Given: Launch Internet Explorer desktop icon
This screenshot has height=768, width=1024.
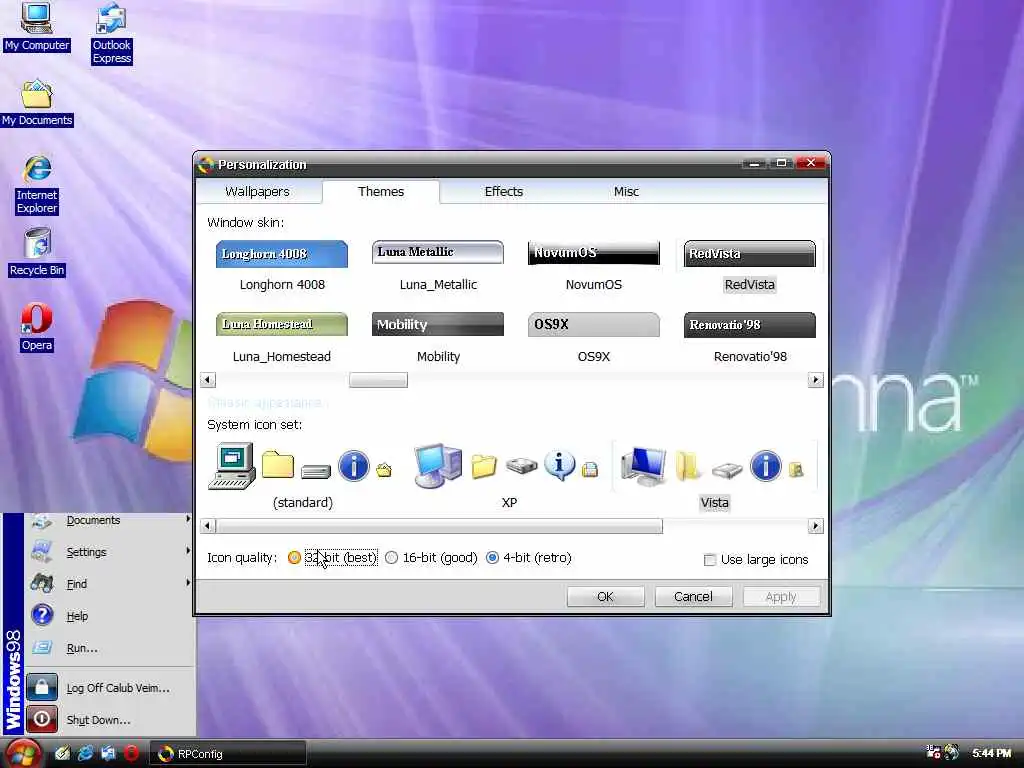Looking at the screenshot, I should [37, 184].
